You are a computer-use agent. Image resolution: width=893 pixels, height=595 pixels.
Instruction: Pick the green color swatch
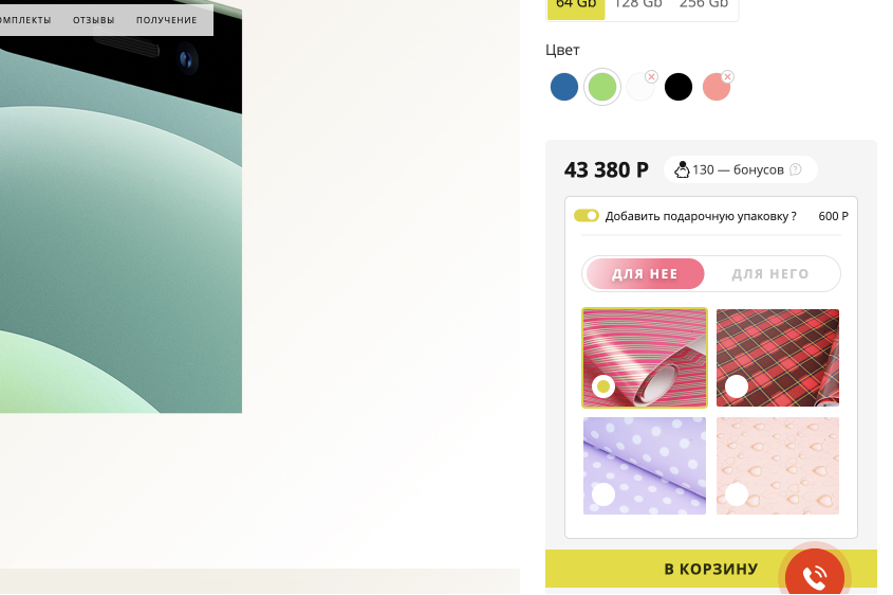602,87
